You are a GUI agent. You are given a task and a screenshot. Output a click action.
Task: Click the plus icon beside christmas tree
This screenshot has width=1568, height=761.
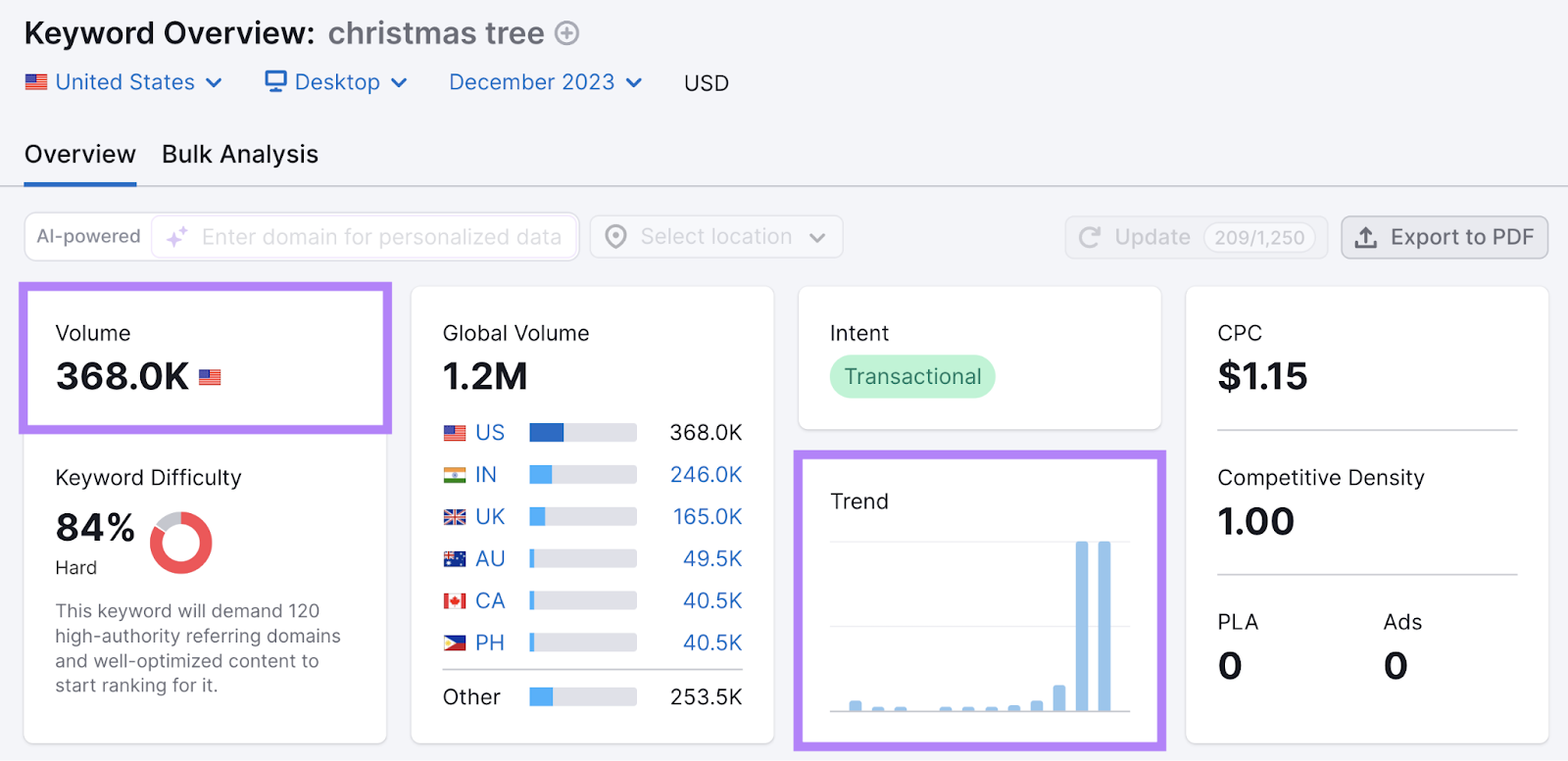(566, 33)
